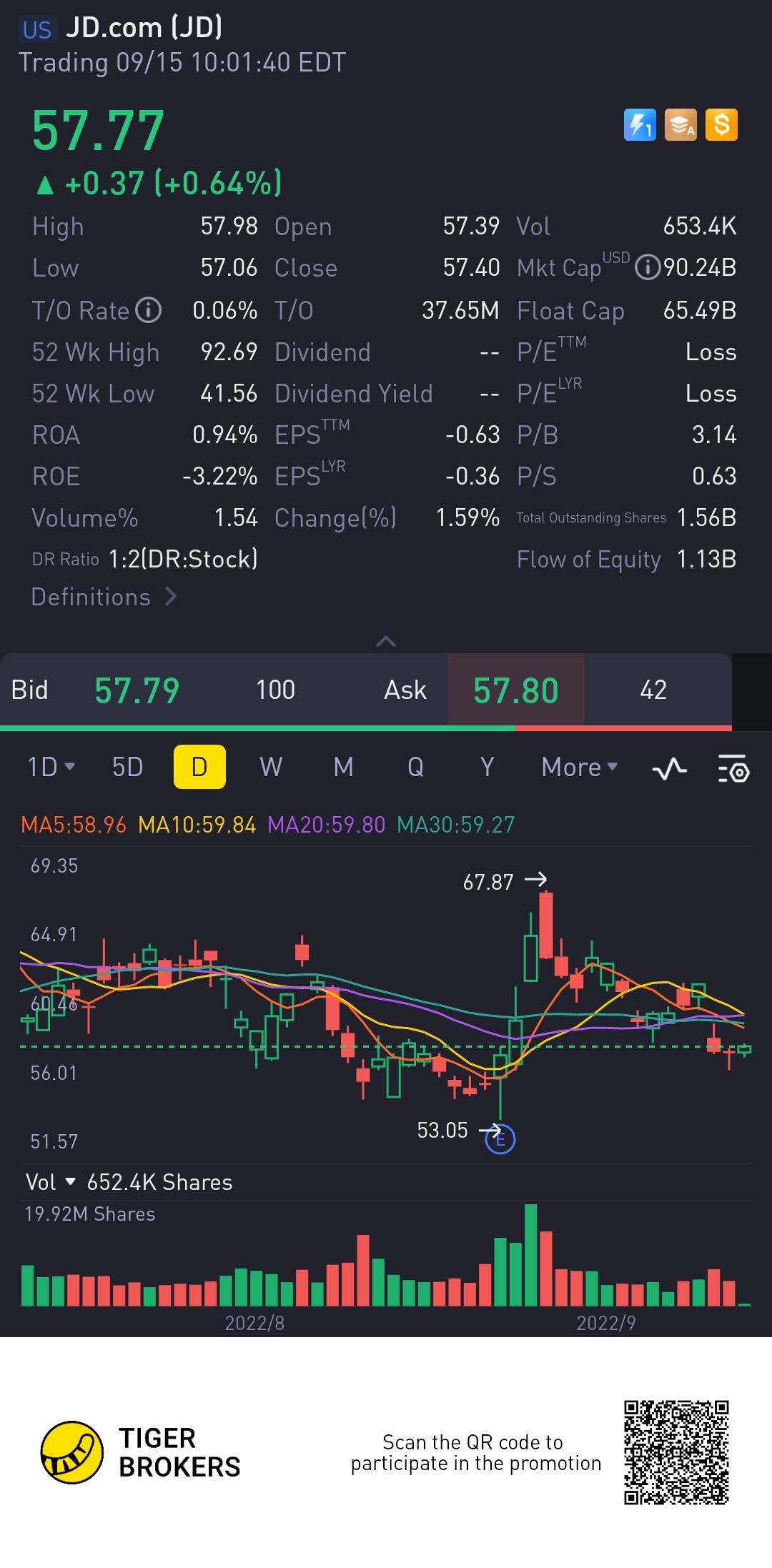The width and height of the screenshot is (772, 1568).
Task: Tap the Float Cap 65.49B value
Action: pyautogui.click(x=700, y=310)
